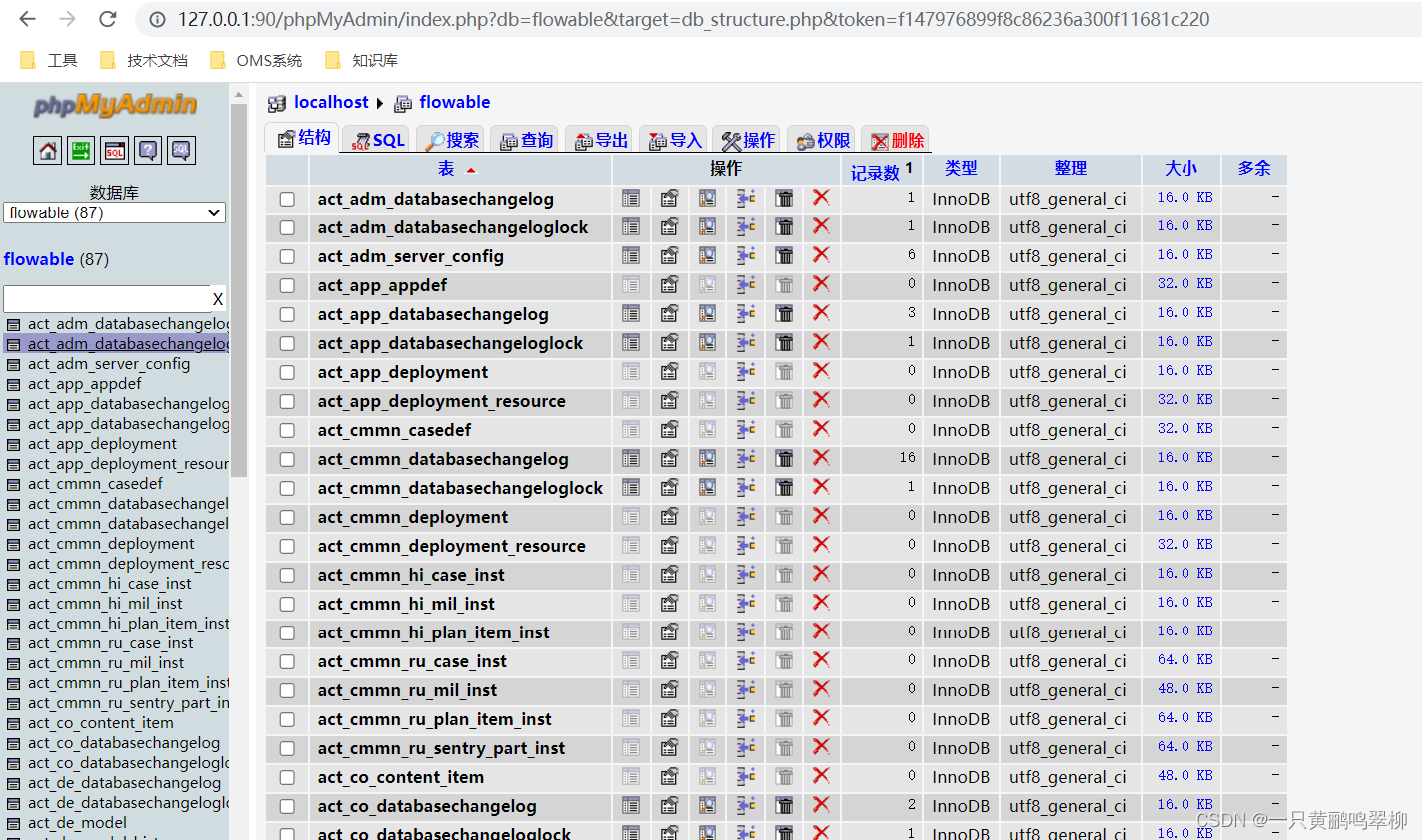This screenshot has height=840, width=1422.
Task: Open act_cmmn_casedef in sidebar list
Action: 95,484
